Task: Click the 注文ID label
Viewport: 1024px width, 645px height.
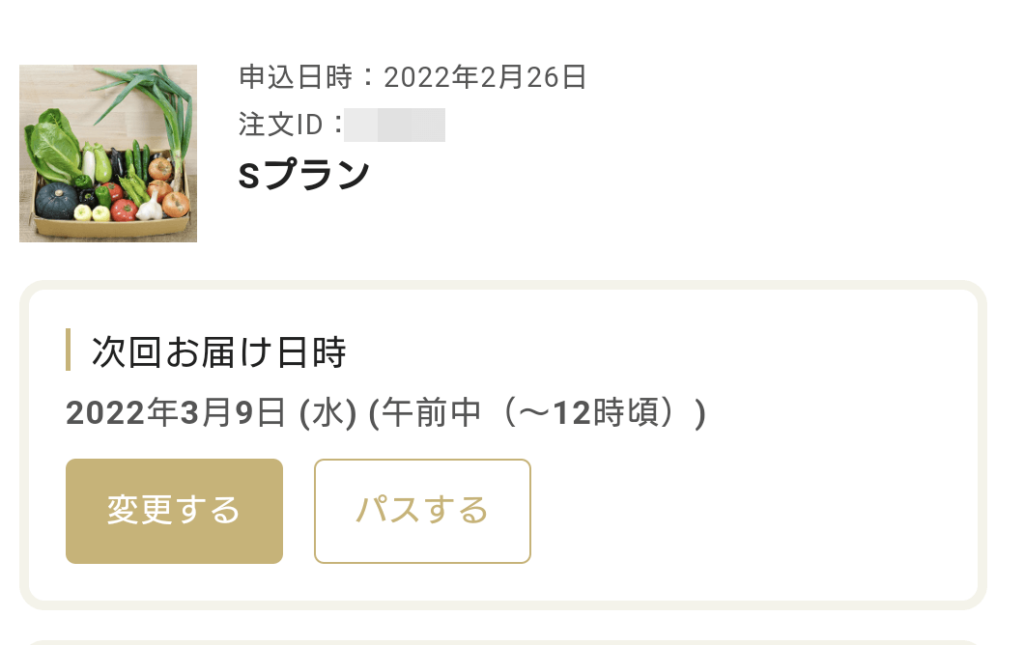Action: click(280, 124)
